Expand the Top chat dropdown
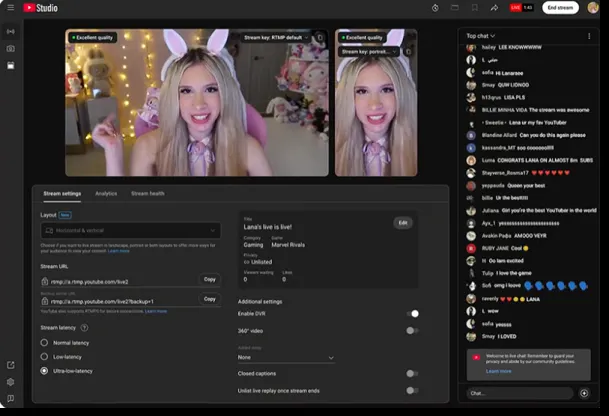This screenshot has height=416, width=609. [x=481, y=36]
